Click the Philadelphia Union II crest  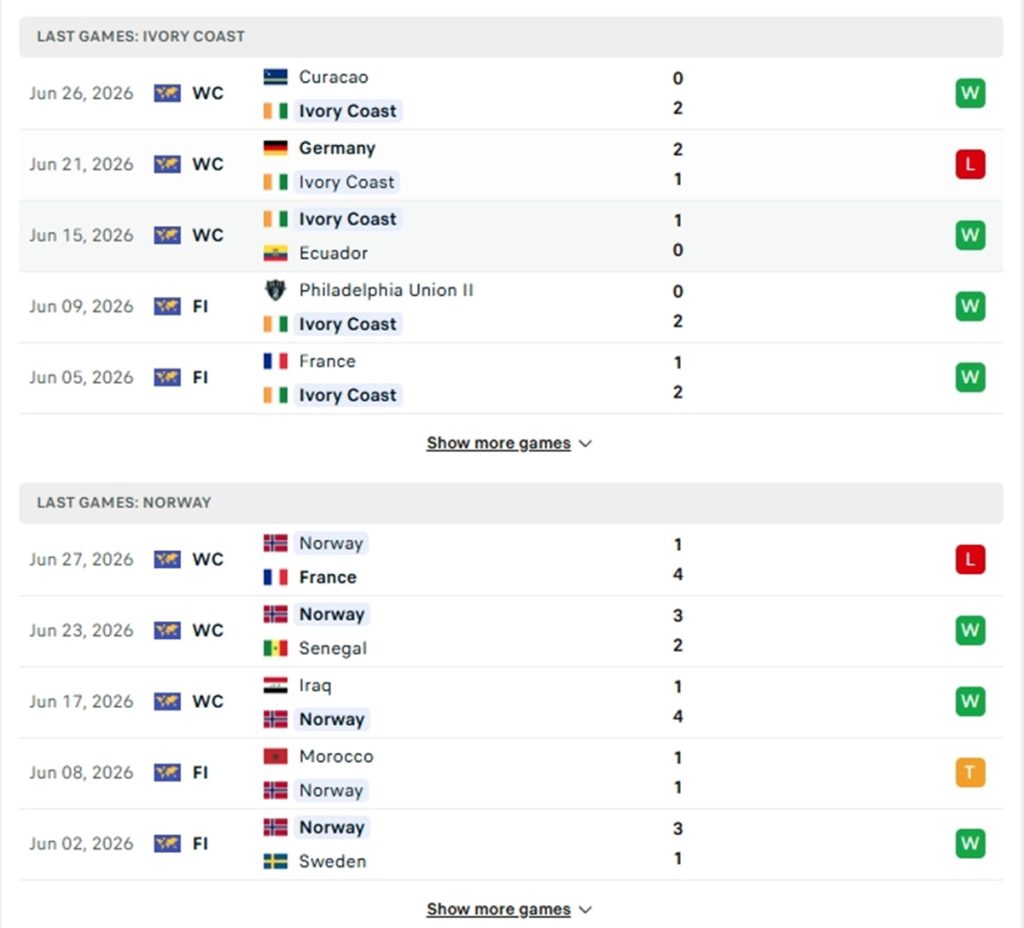click(275, 290)
